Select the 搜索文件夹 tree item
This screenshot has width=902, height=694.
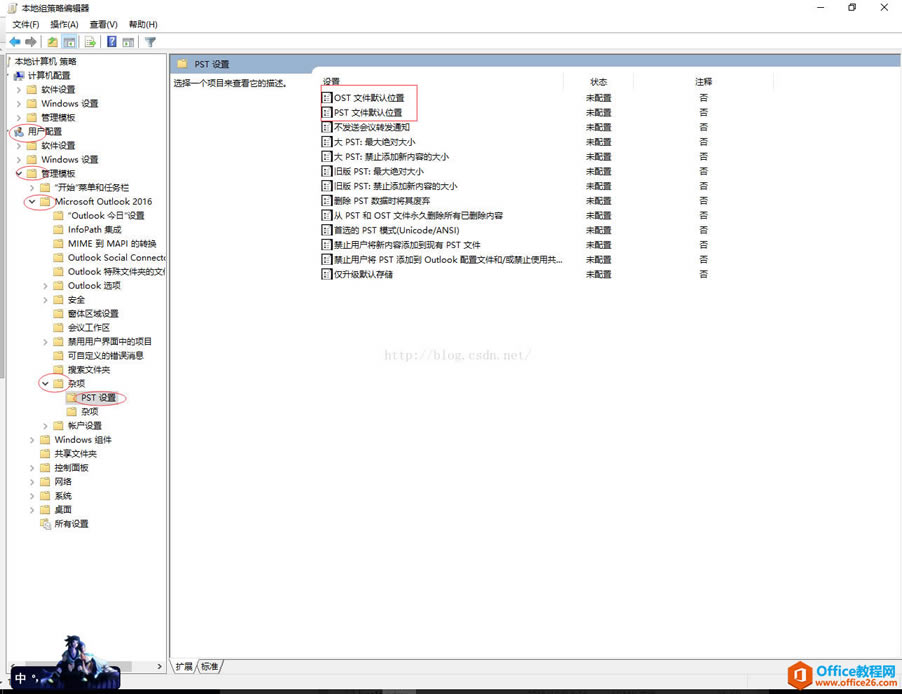coord(89,369)
